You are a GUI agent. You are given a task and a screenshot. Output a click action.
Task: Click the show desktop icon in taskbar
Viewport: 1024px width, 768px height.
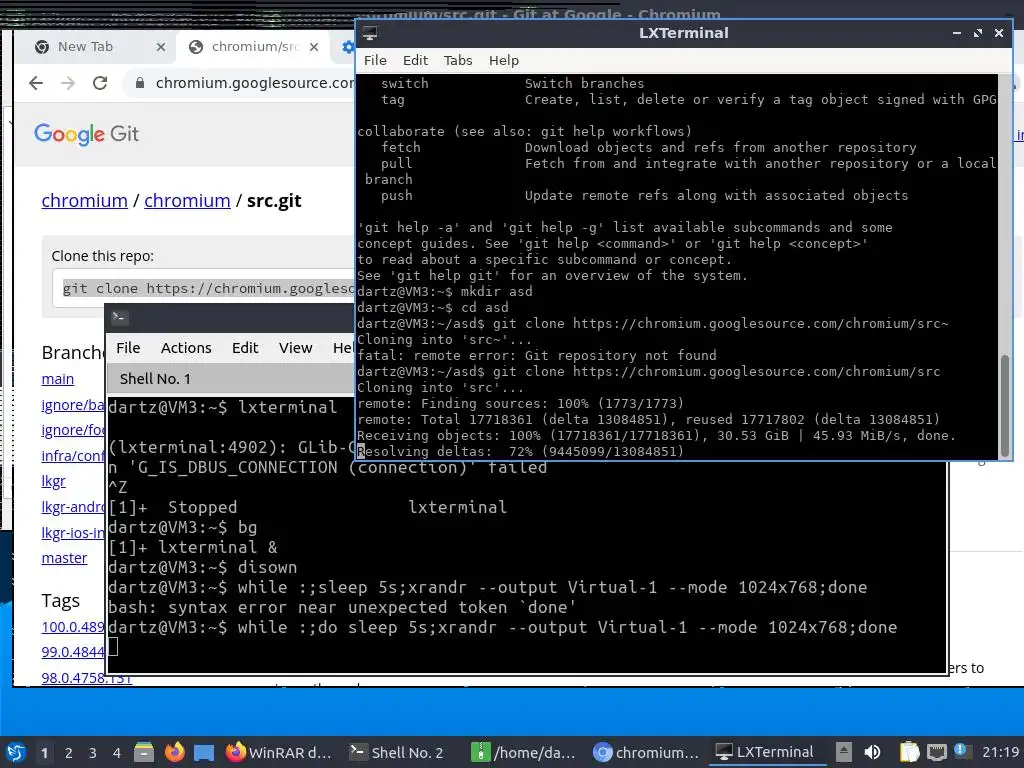click(204, 752)
